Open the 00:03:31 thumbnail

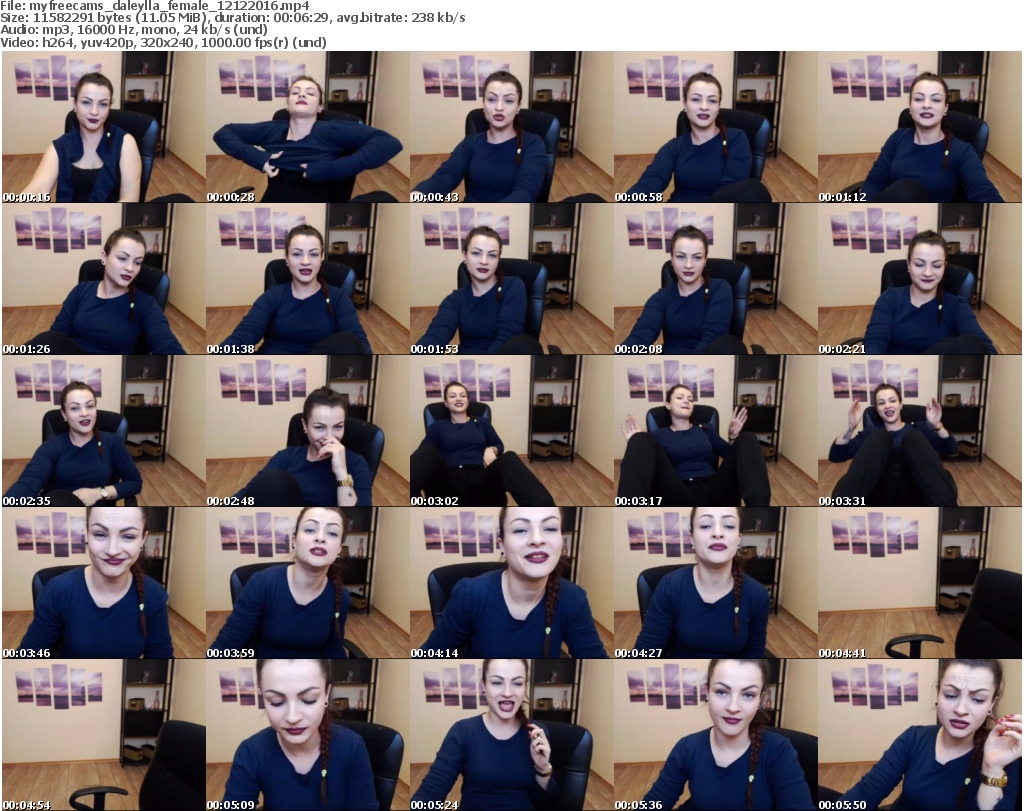tap(920, 431)
